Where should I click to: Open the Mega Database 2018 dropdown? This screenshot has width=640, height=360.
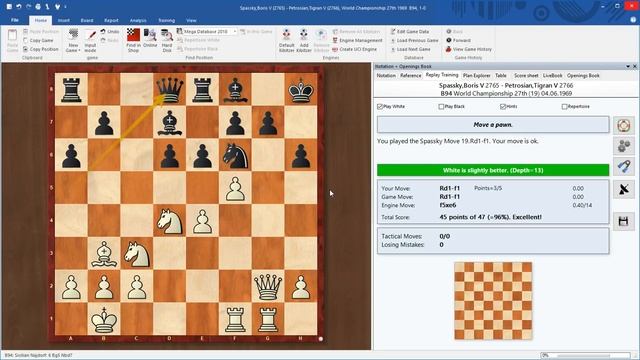tap(235, 31)
